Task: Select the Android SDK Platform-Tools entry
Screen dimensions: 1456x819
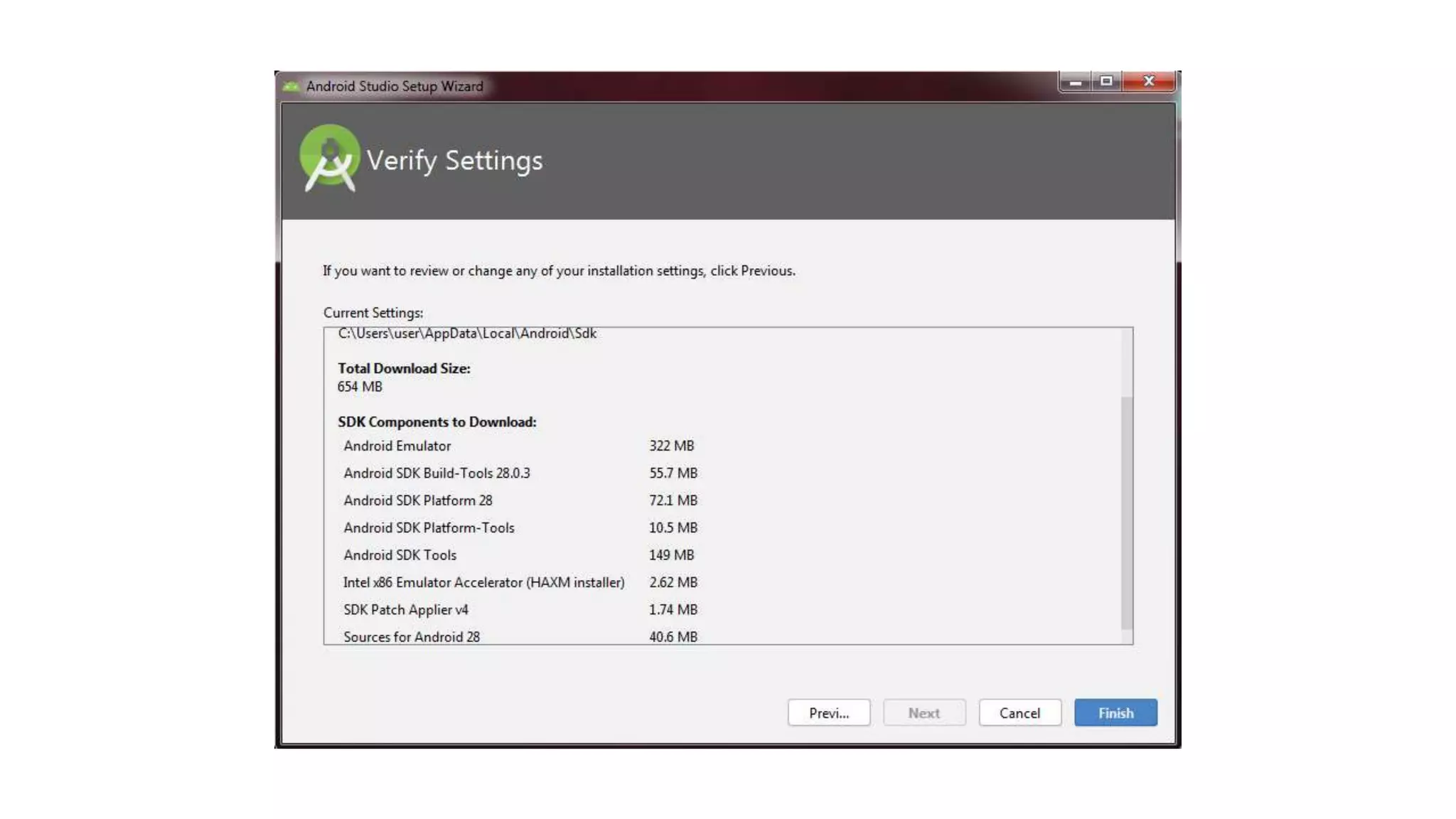Action: tap(429, 528)
